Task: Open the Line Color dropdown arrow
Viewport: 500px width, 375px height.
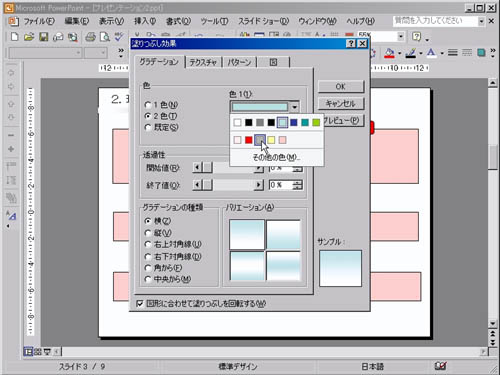Action: point(421,53)
